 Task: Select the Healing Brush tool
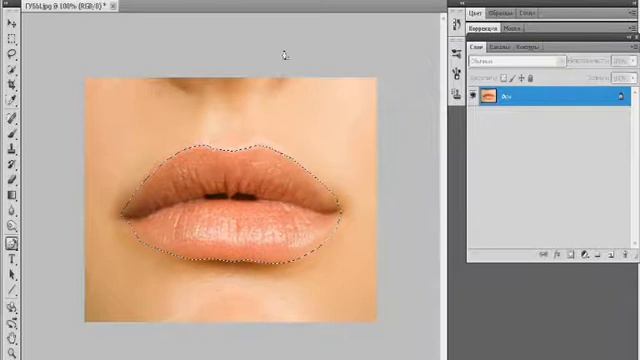pos(11,118)
